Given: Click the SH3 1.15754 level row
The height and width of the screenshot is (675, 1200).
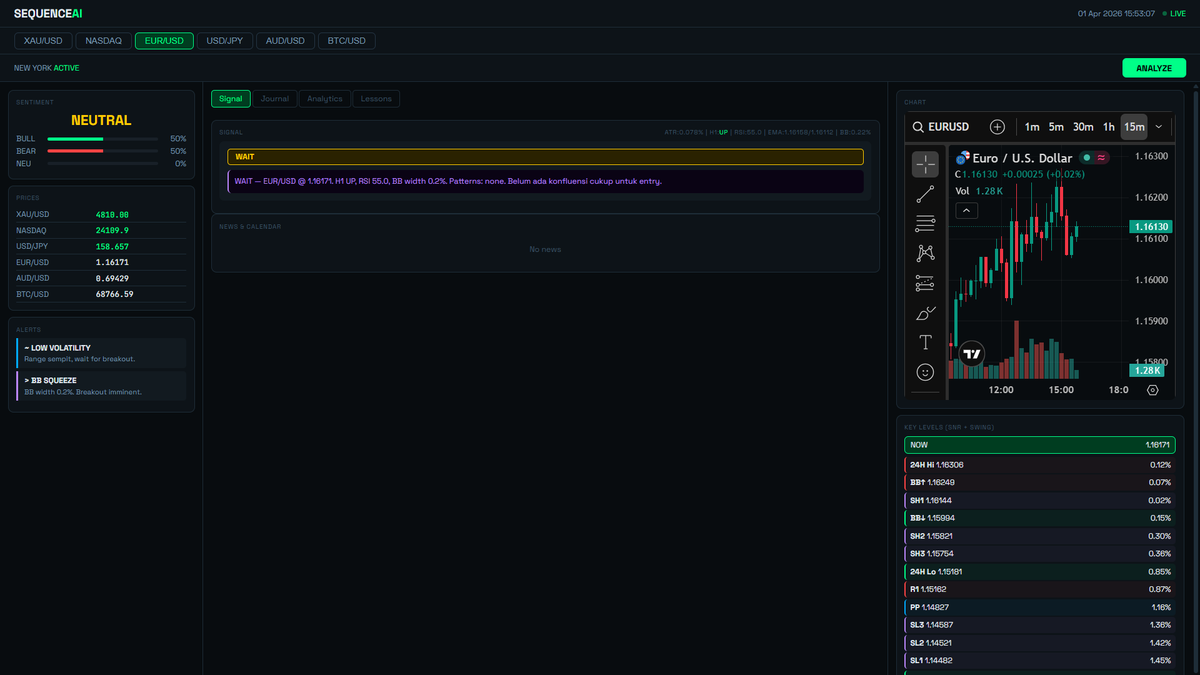Looking at the screenshot, I should 1040,553.
